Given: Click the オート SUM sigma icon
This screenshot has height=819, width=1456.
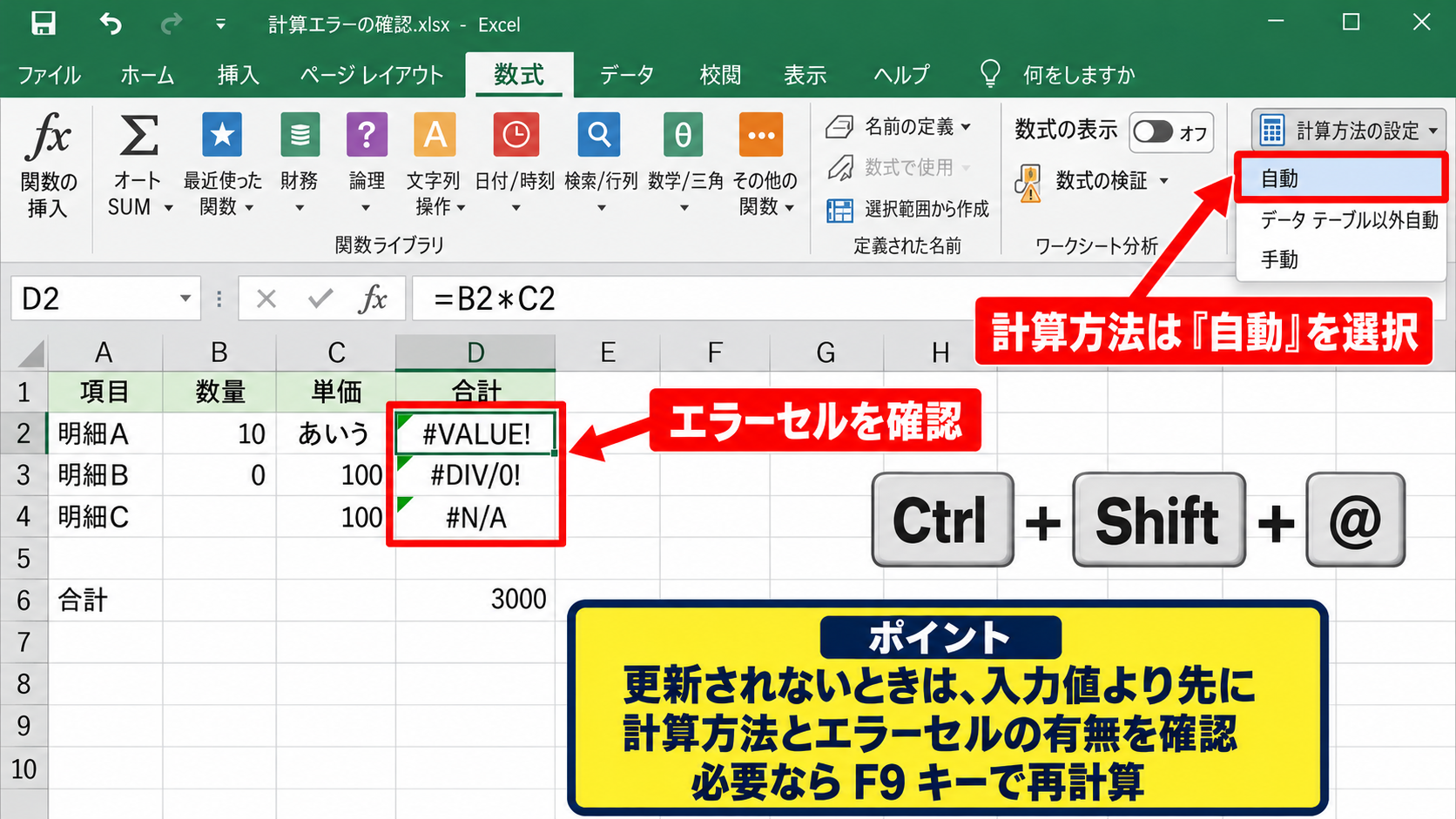Looking at the screenshot, I should pyautogui.click(x=138, y=135).
